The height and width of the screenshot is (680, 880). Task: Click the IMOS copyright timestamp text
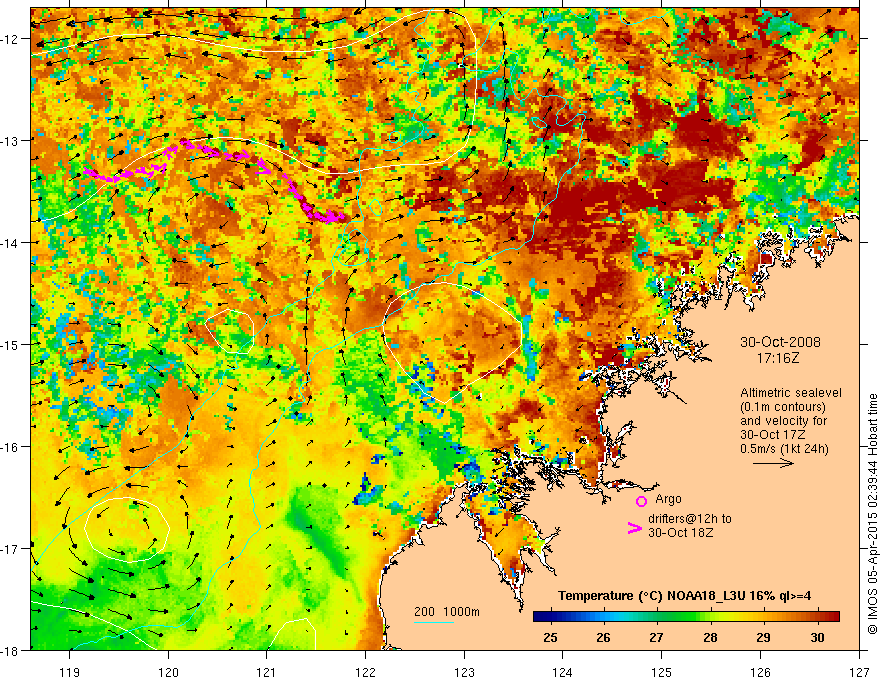pyautogui.click(x=872, y=513)
